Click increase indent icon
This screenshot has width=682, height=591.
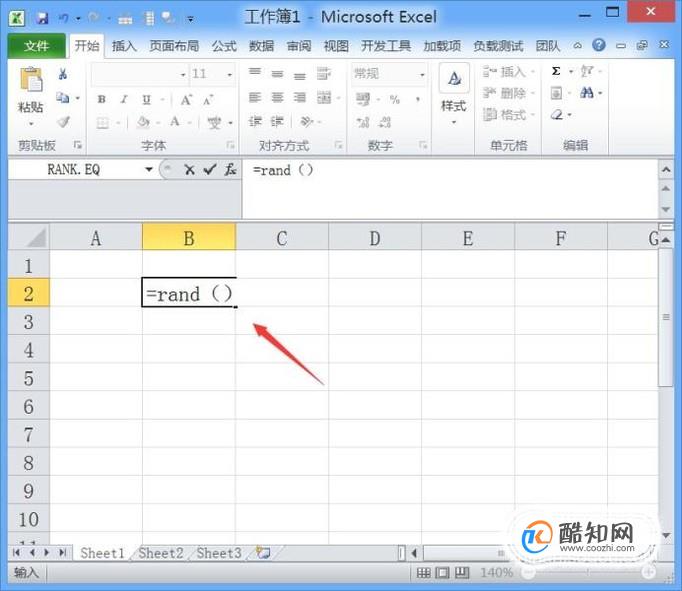pos(277,121)
